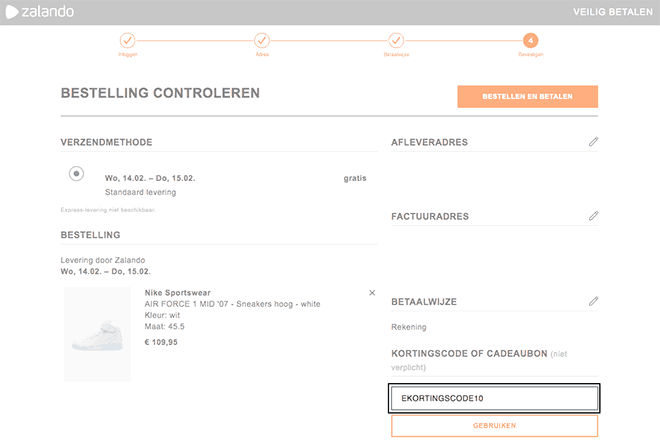Edit the Factuuradres with pencil icon
The height and width of the screenshot is (441, 660).
[x=593, y=216]
